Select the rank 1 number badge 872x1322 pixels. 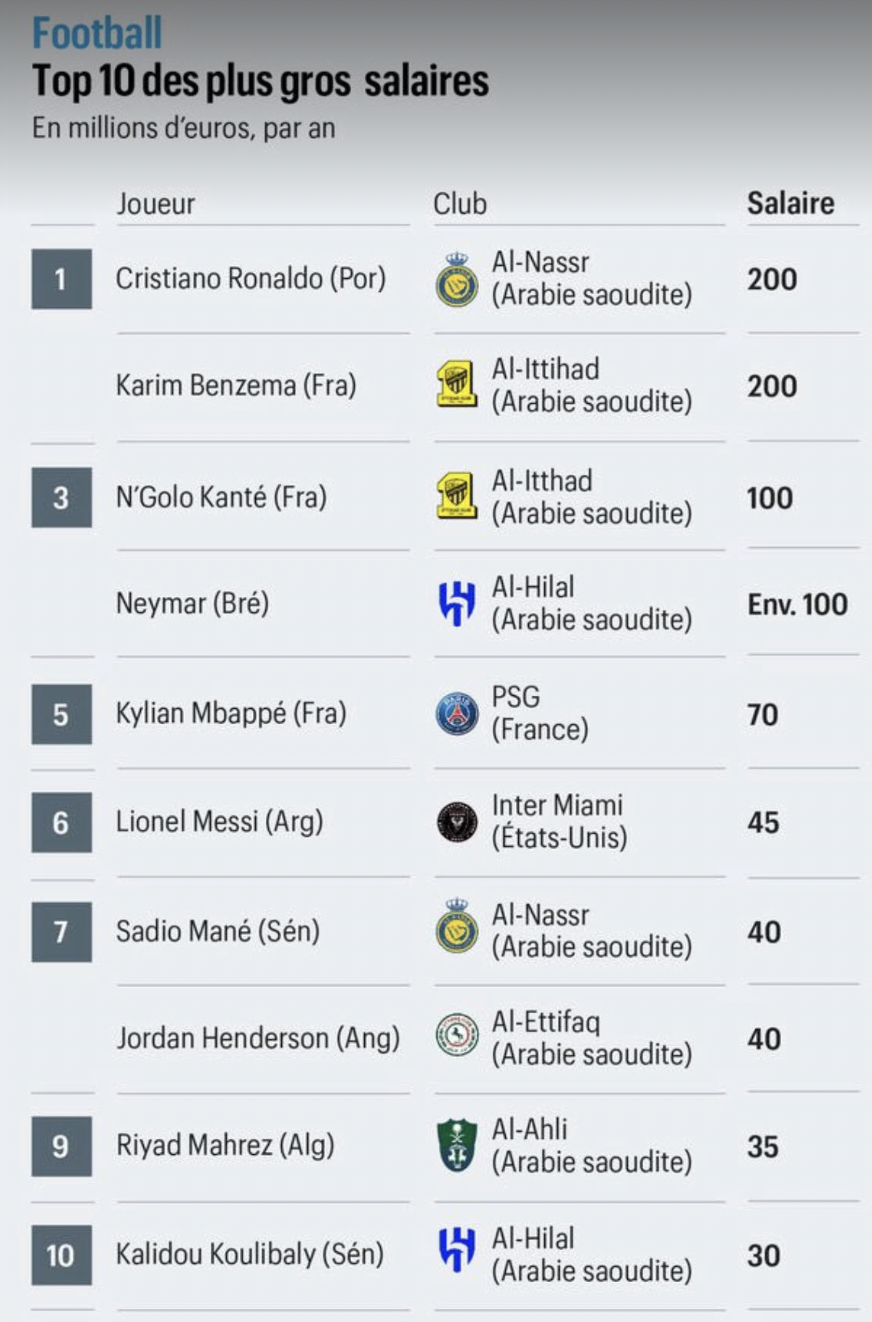pyautogui.click(x=61, y=279)
